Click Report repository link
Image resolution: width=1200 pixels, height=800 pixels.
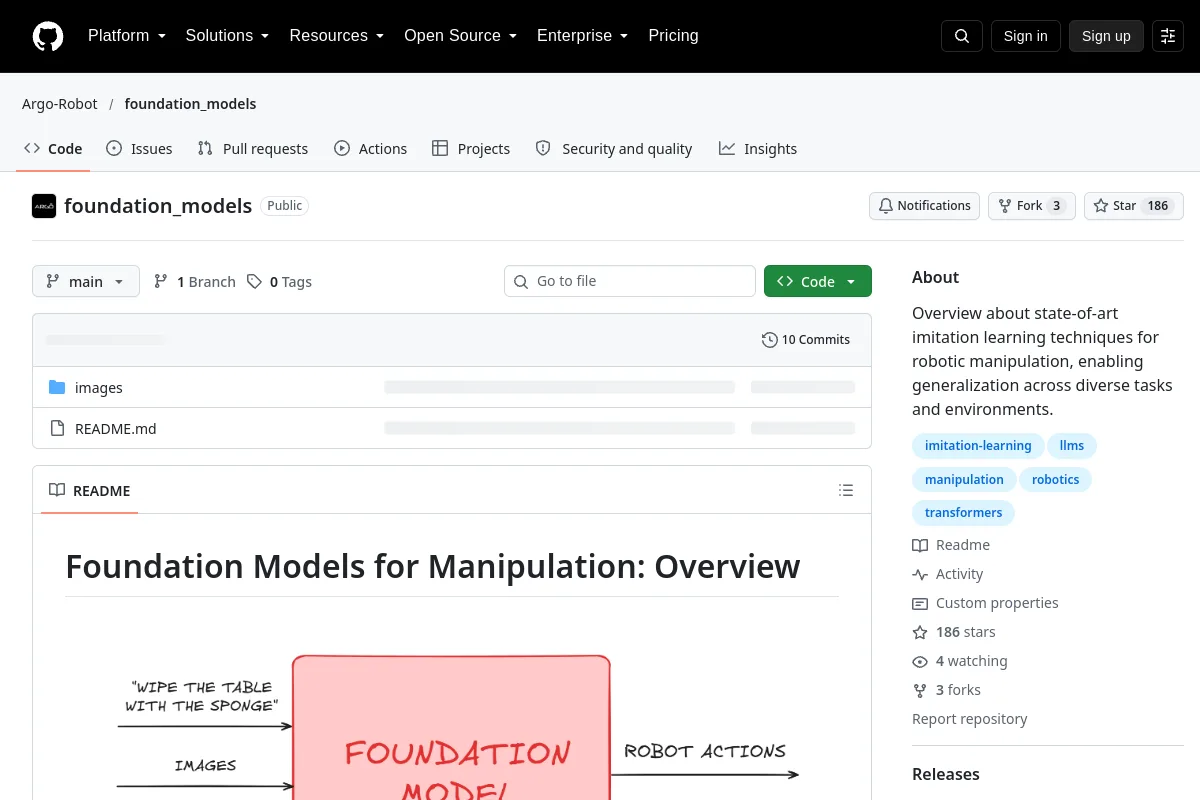(x=969, y=719)
